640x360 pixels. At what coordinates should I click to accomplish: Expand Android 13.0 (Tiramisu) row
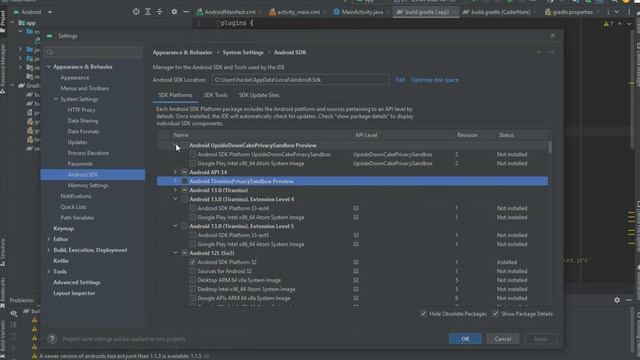coord(176,190)
